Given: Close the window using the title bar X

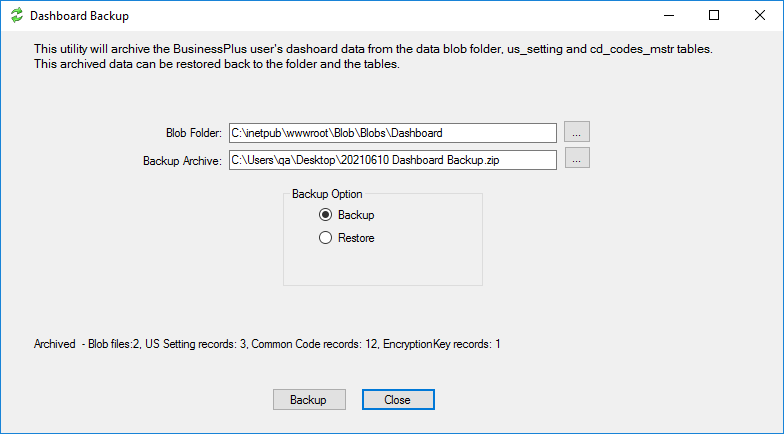Looking at the screenshot, I should click(x=760, y=16).
